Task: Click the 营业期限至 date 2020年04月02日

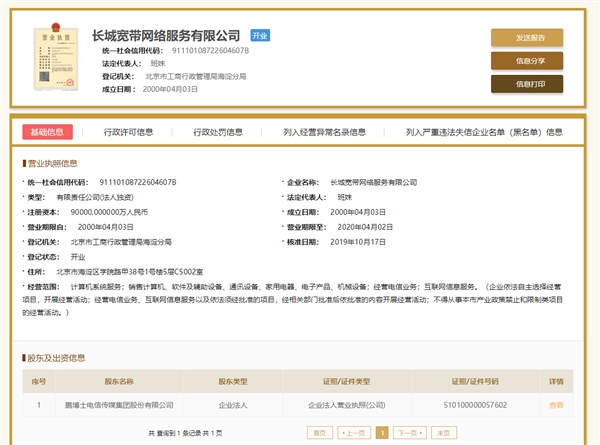Action: coord(365,227)
